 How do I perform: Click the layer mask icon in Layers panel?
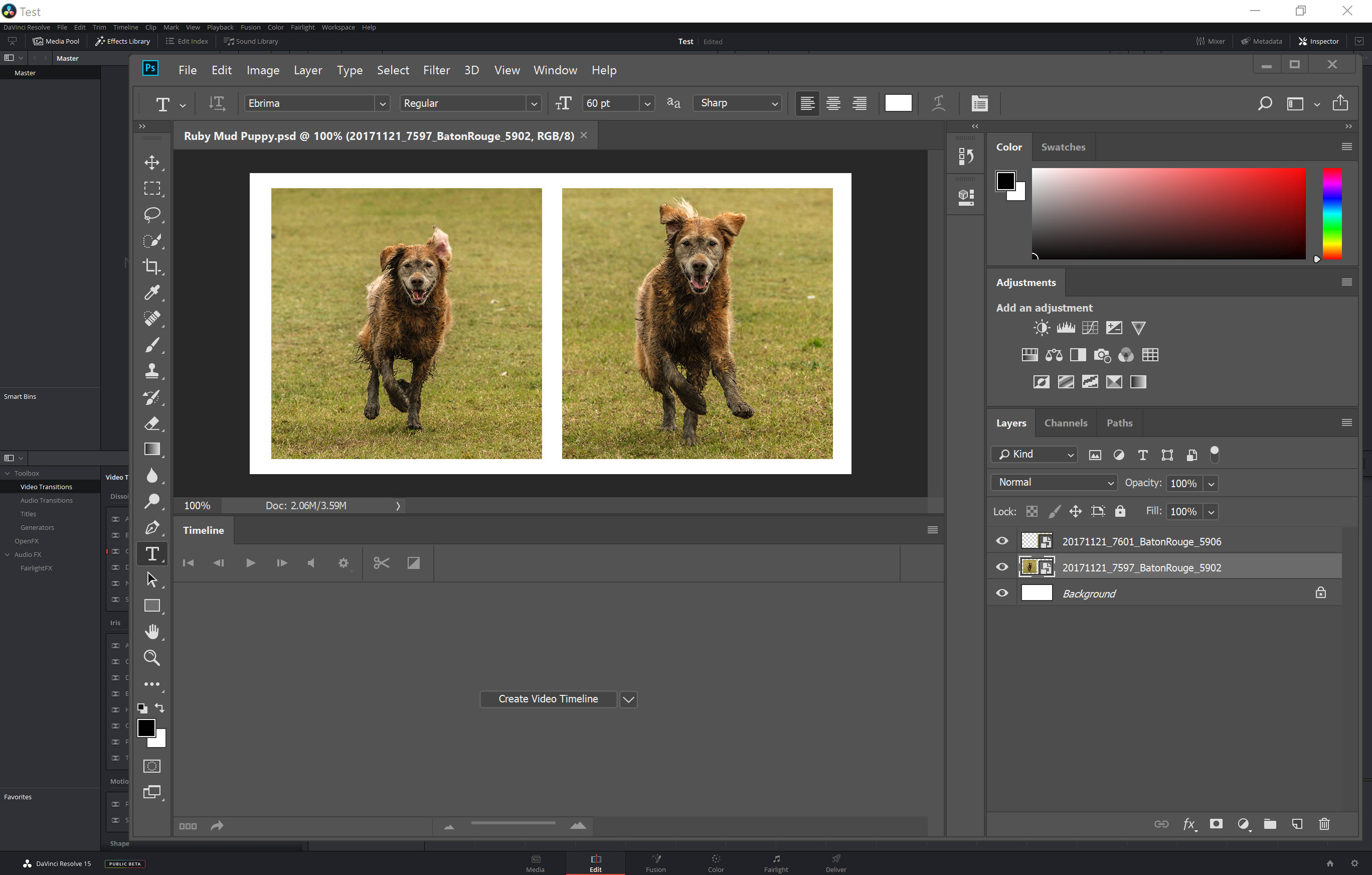pos(1217,824)
